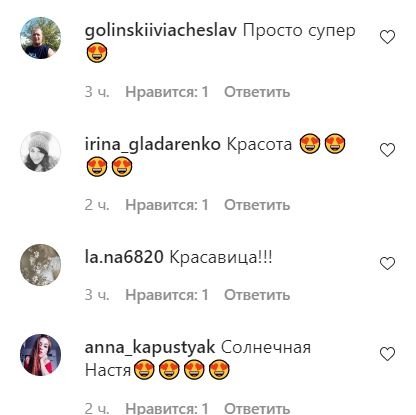Reply to la.na6820 via Ответить

[x=257, y=295]
